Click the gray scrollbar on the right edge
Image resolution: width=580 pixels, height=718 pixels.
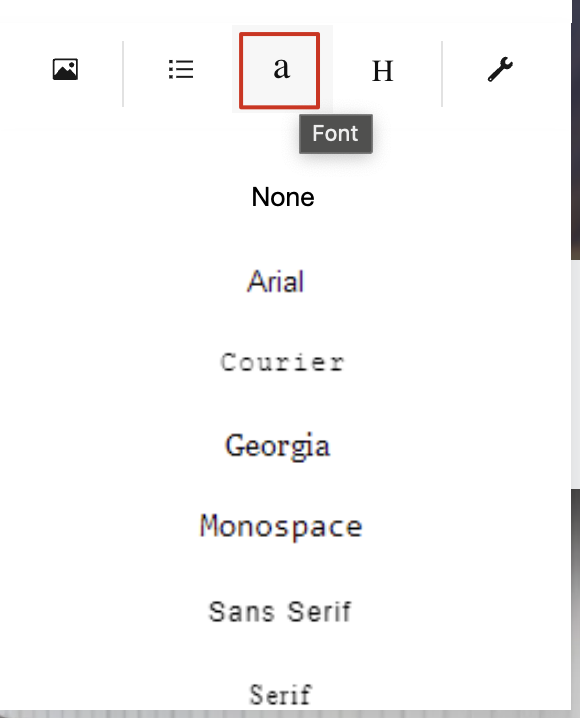coord(575,374)
